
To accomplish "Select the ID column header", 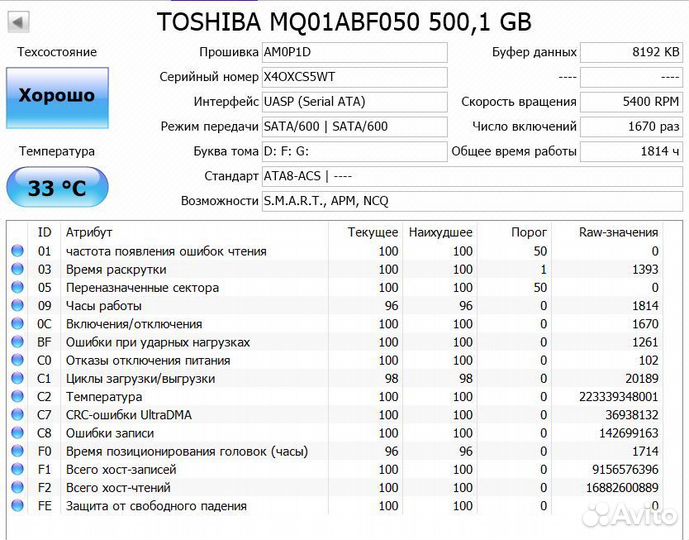I will tap(44, 232).
